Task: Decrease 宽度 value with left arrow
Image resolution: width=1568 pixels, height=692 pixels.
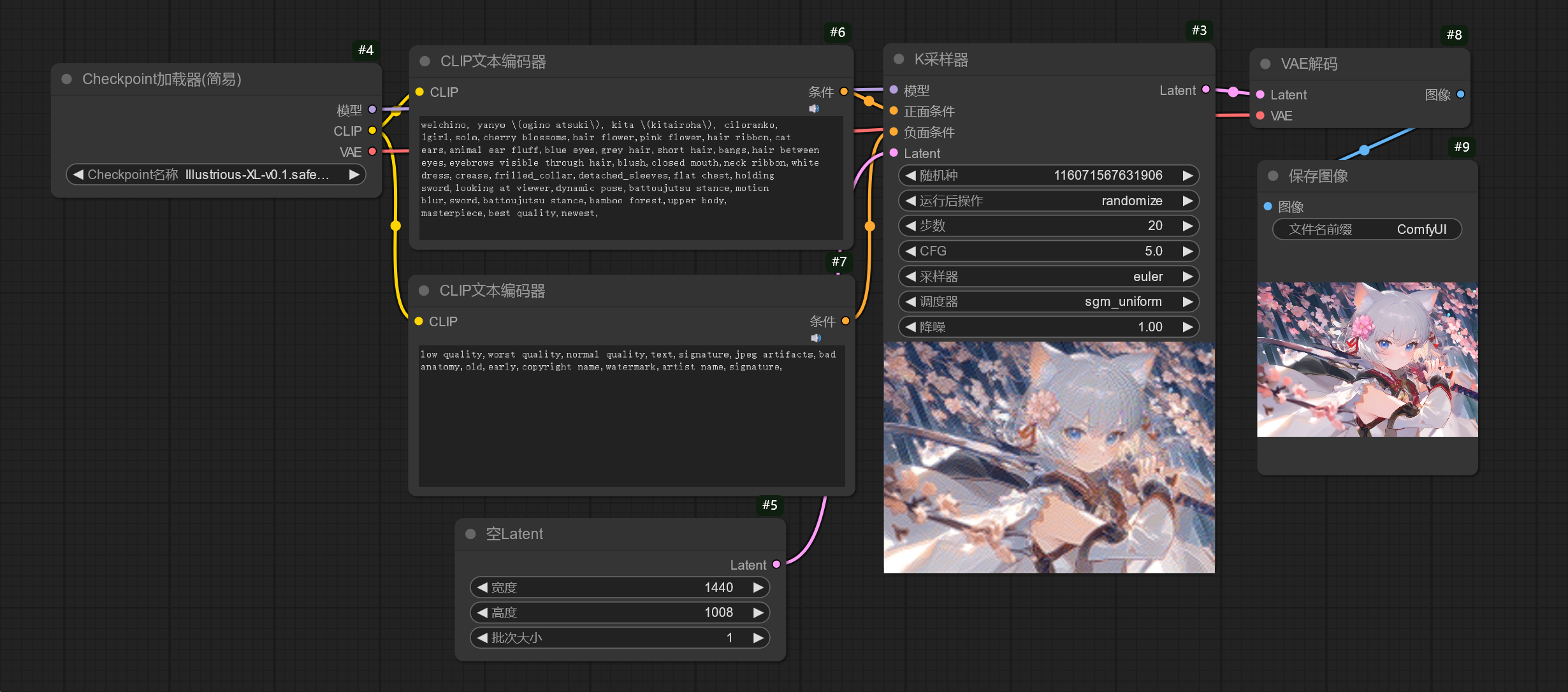Action: [x=482, y=587]
